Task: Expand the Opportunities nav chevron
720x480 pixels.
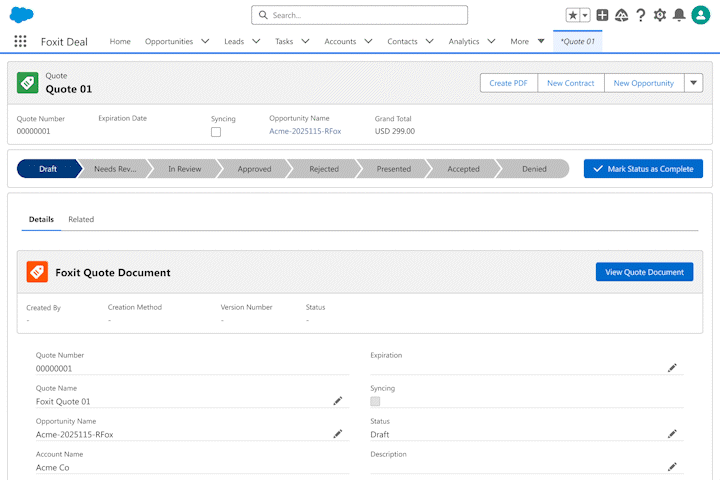Action: tap(205, 41)
